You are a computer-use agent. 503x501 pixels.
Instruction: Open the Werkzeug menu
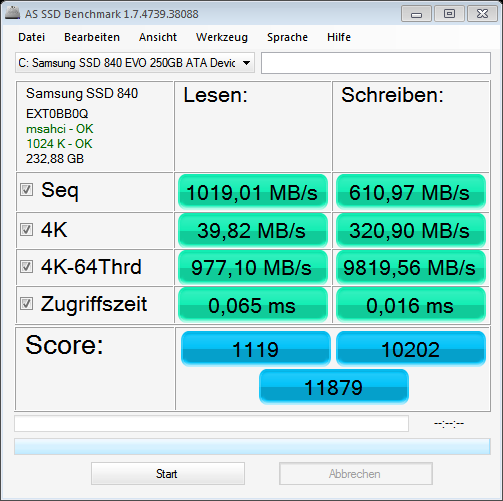[x=222, y=37]
